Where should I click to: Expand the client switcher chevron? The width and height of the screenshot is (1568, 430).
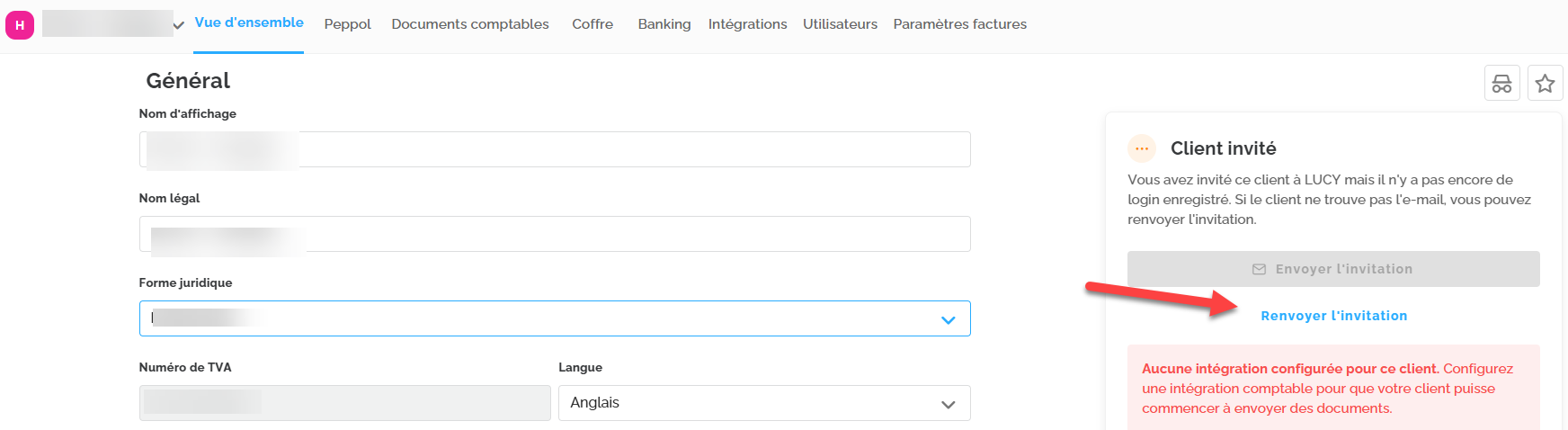(178, 25)
